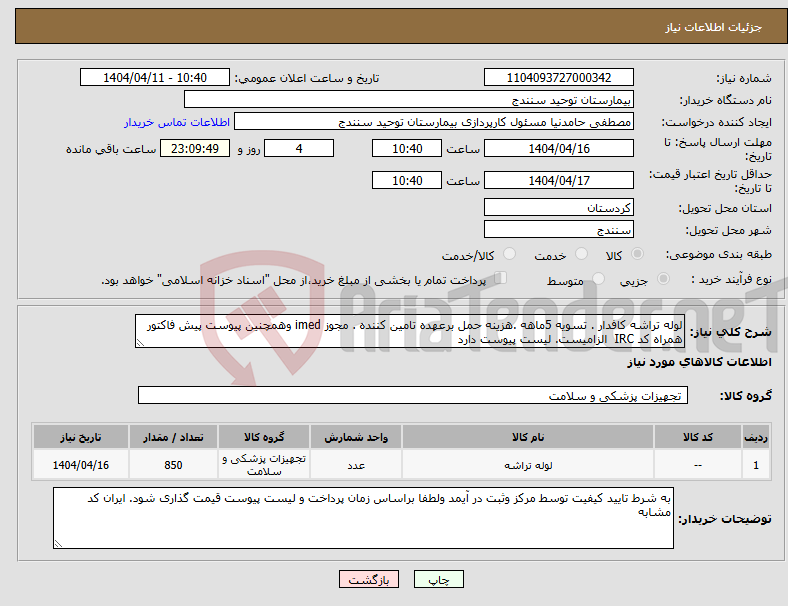Click the بازگشت (back) button
The height and width of the screenshot is (606, 788).
point(369,579)
